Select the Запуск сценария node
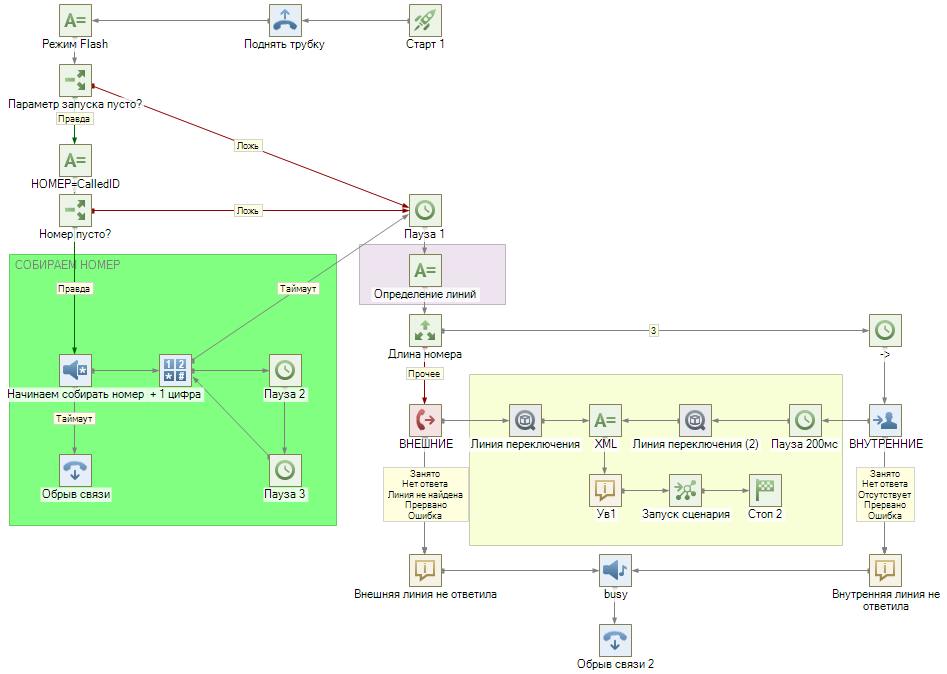The height and width of the screenshot is (674, 947). [685, 490]
